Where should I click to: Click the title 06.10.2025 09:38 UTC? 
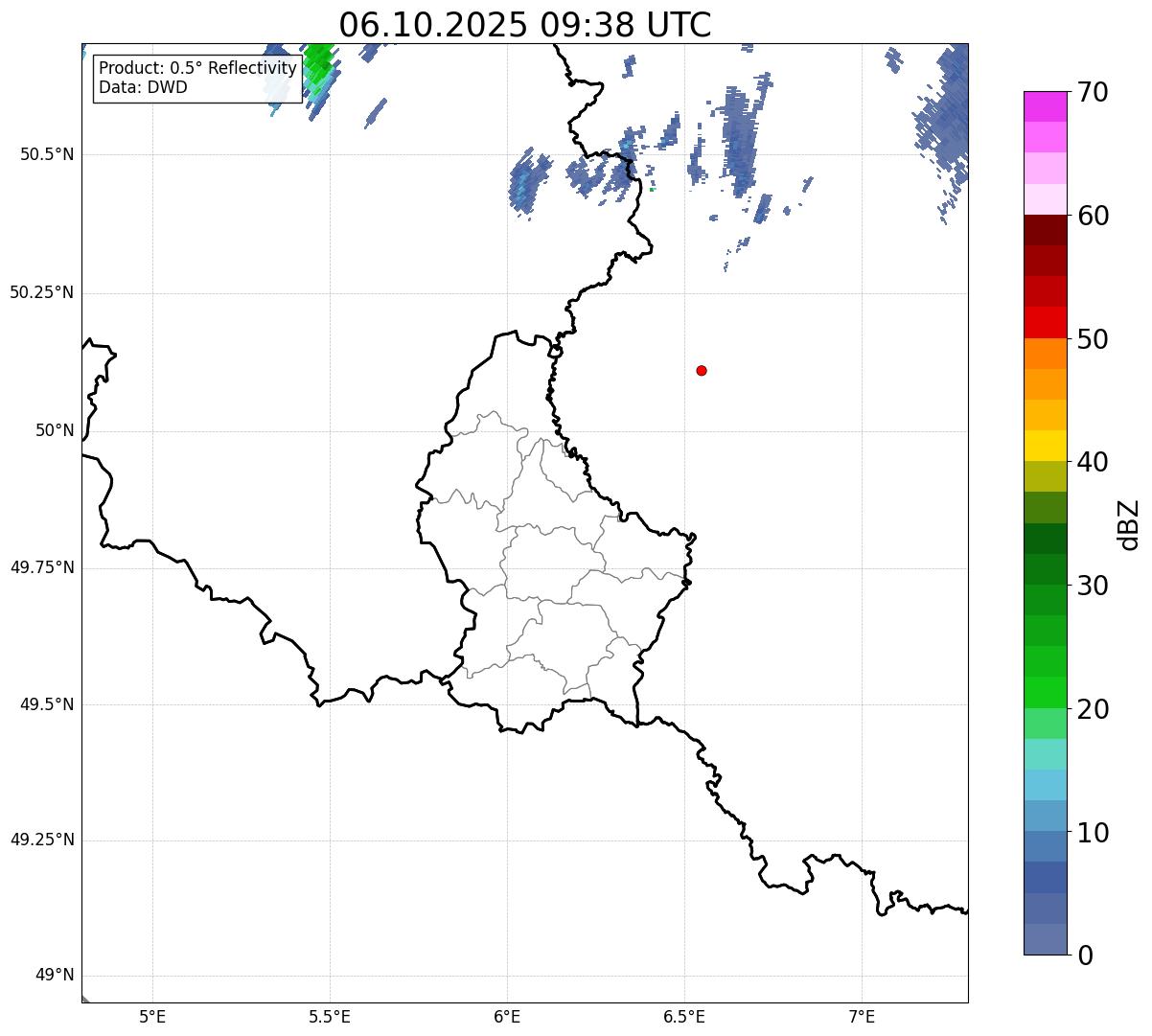tap(525, 25)
